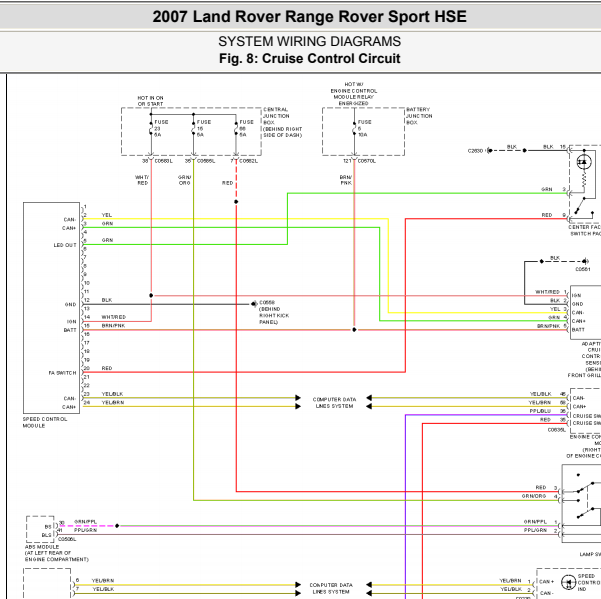Image resolution: width=601 pixels, height=599 pixels.
Task: Click YEL/BRN wire label at pin 24
Action: (113, 402)
